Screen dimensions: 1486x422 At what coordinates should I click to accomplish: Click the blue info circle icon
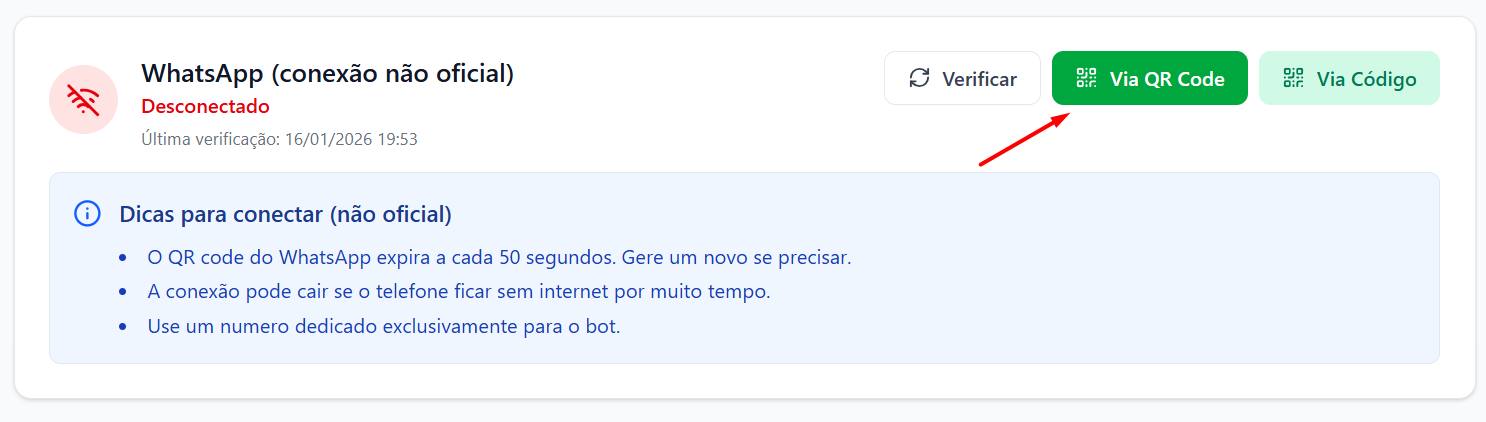tap(88, 214)
